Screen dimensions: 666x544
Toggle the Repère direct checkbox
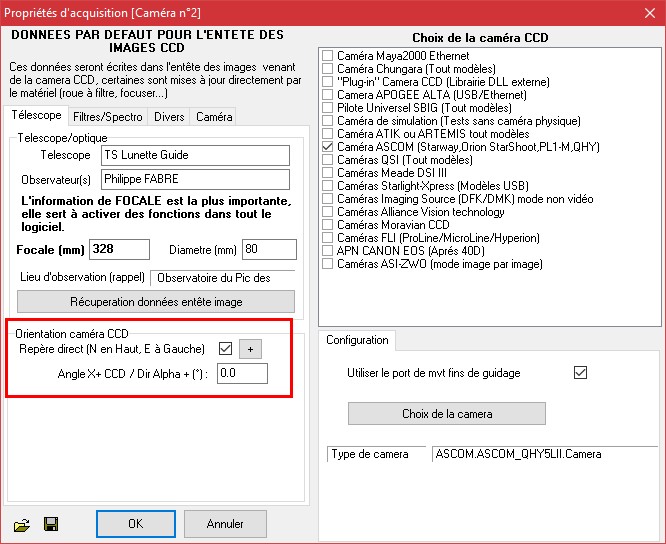[x=226, y=349]
